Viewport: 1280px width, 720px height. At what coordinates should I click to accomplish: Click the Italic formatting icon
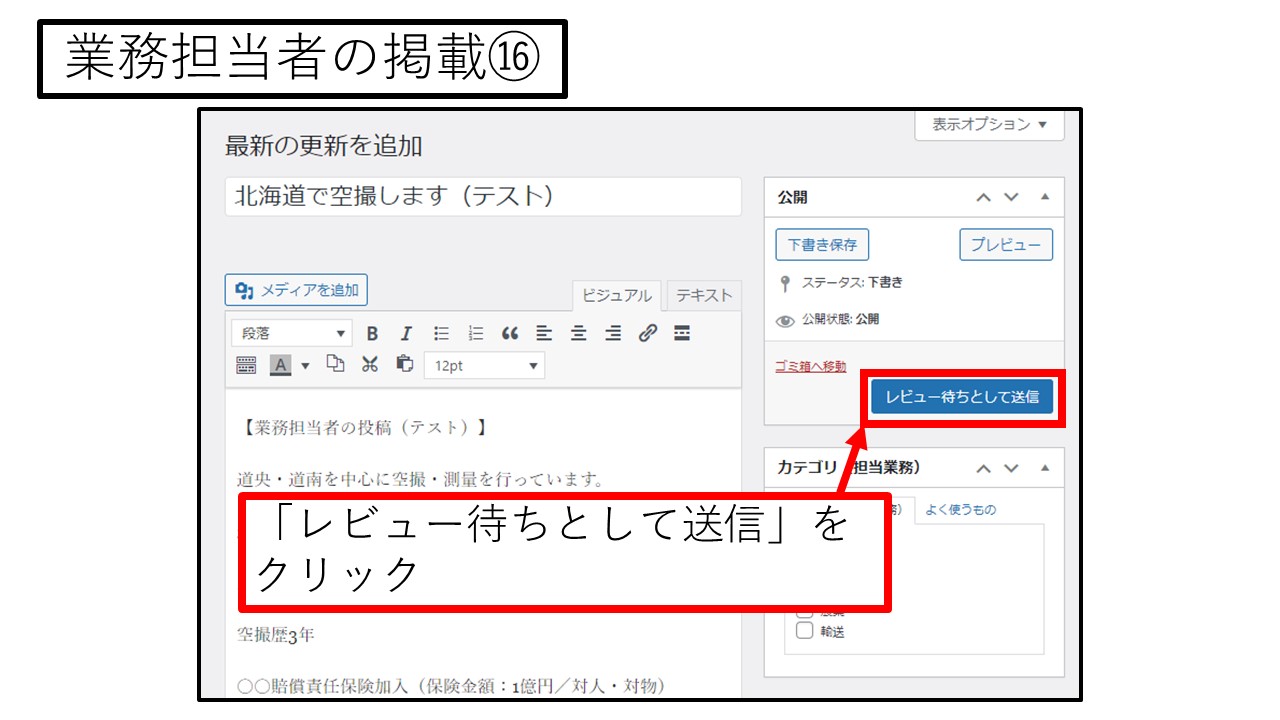(406, 334)
